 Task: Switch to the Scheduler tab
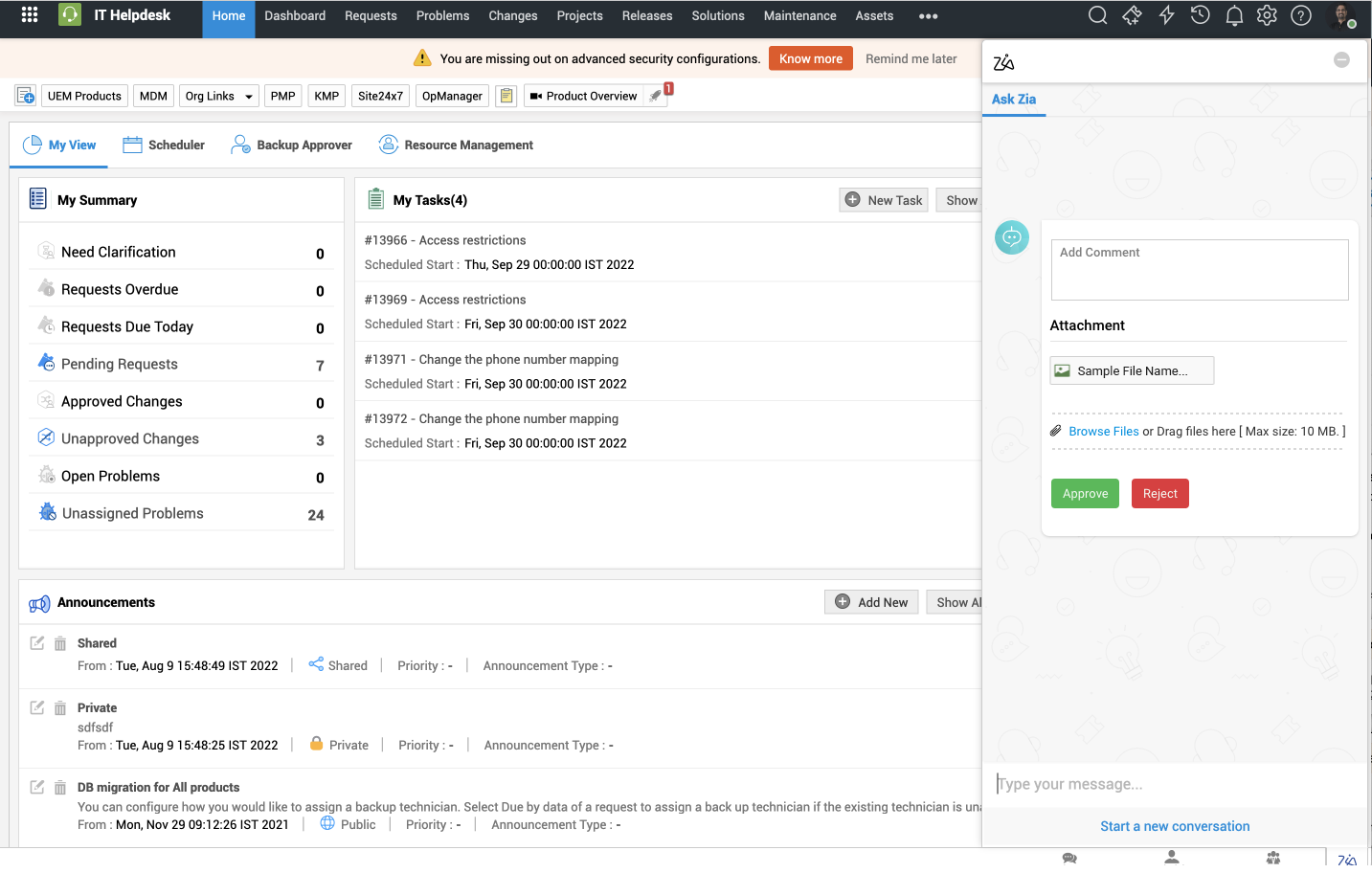(x=164, y=145)
